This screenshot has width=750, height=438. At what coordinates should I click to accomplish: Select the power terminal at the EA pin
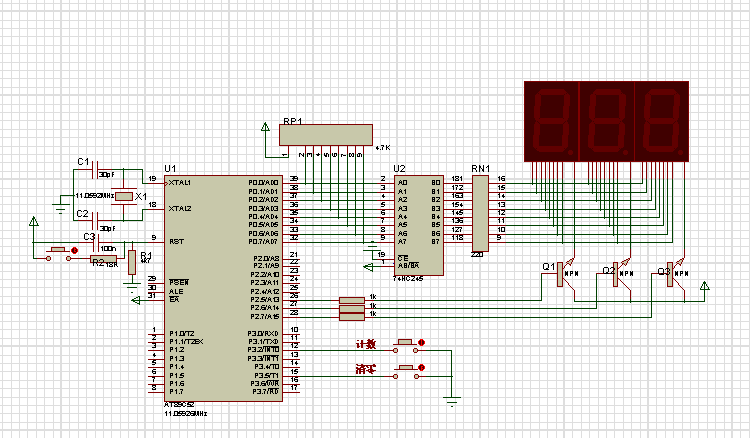click(x=136, y=300)
